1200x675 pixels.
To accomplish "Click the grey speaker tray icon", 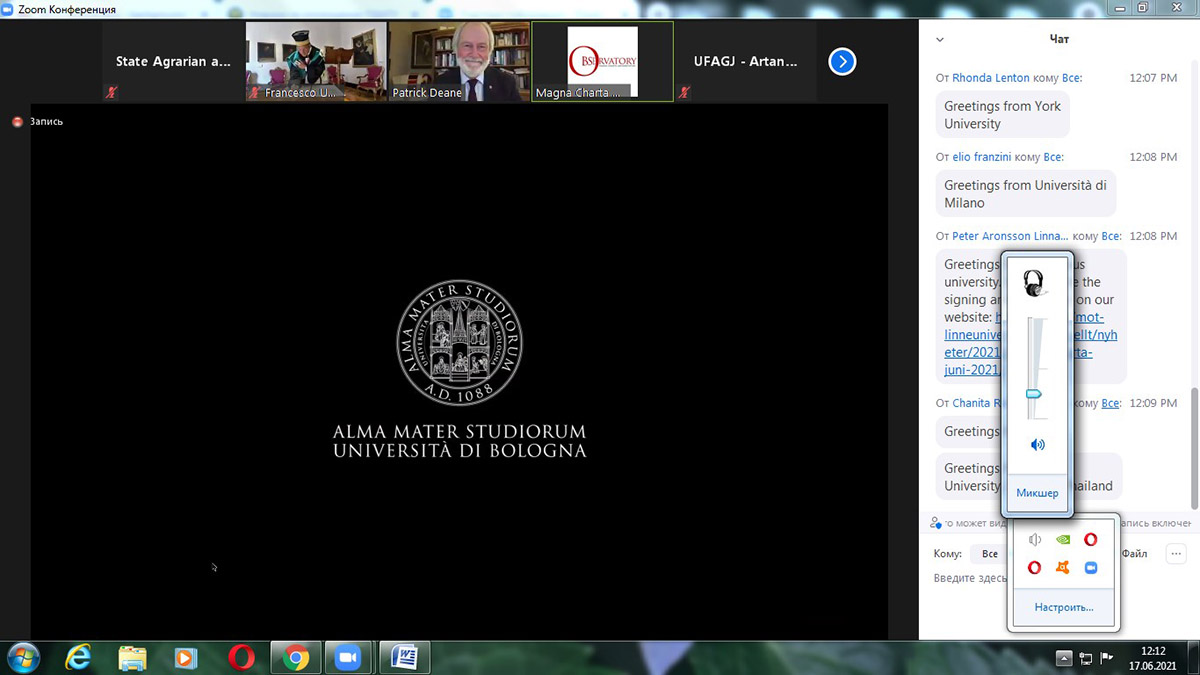I will coord(1035,540).
